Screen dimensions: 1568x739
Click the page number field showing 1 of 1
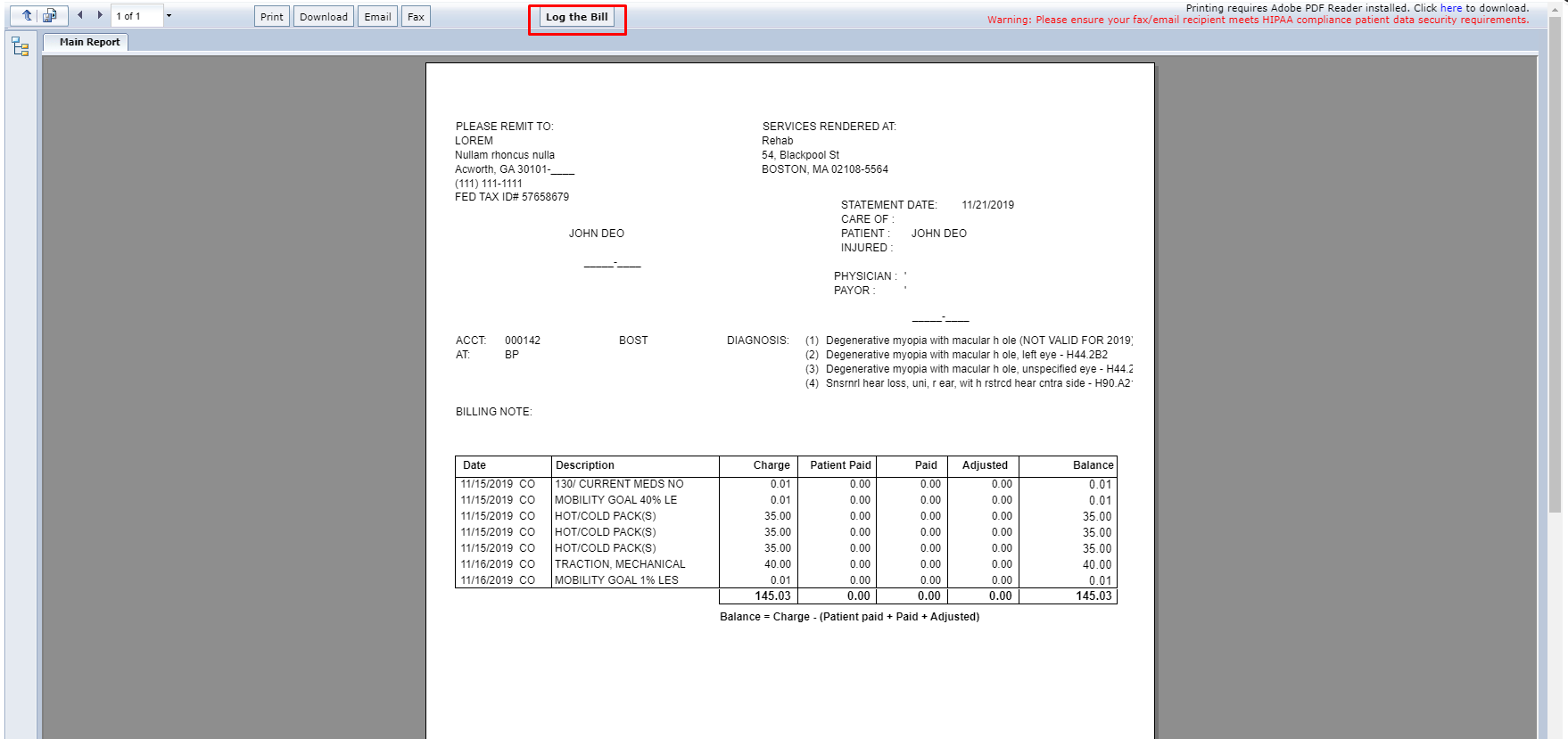pos(136,16)
